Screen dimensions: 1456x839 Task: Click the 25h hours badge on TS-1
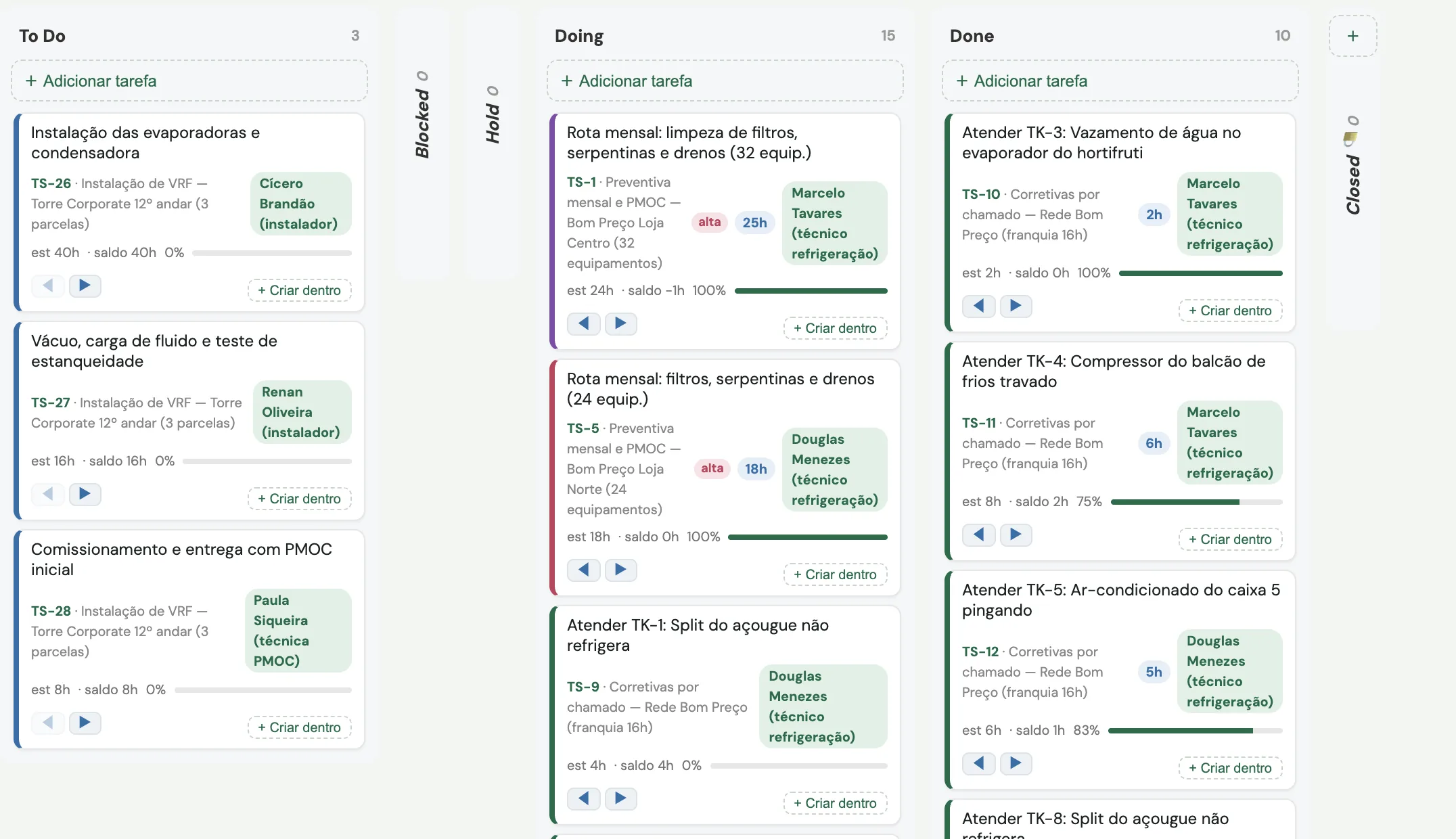pyautogui.click(x=754, y=223)
